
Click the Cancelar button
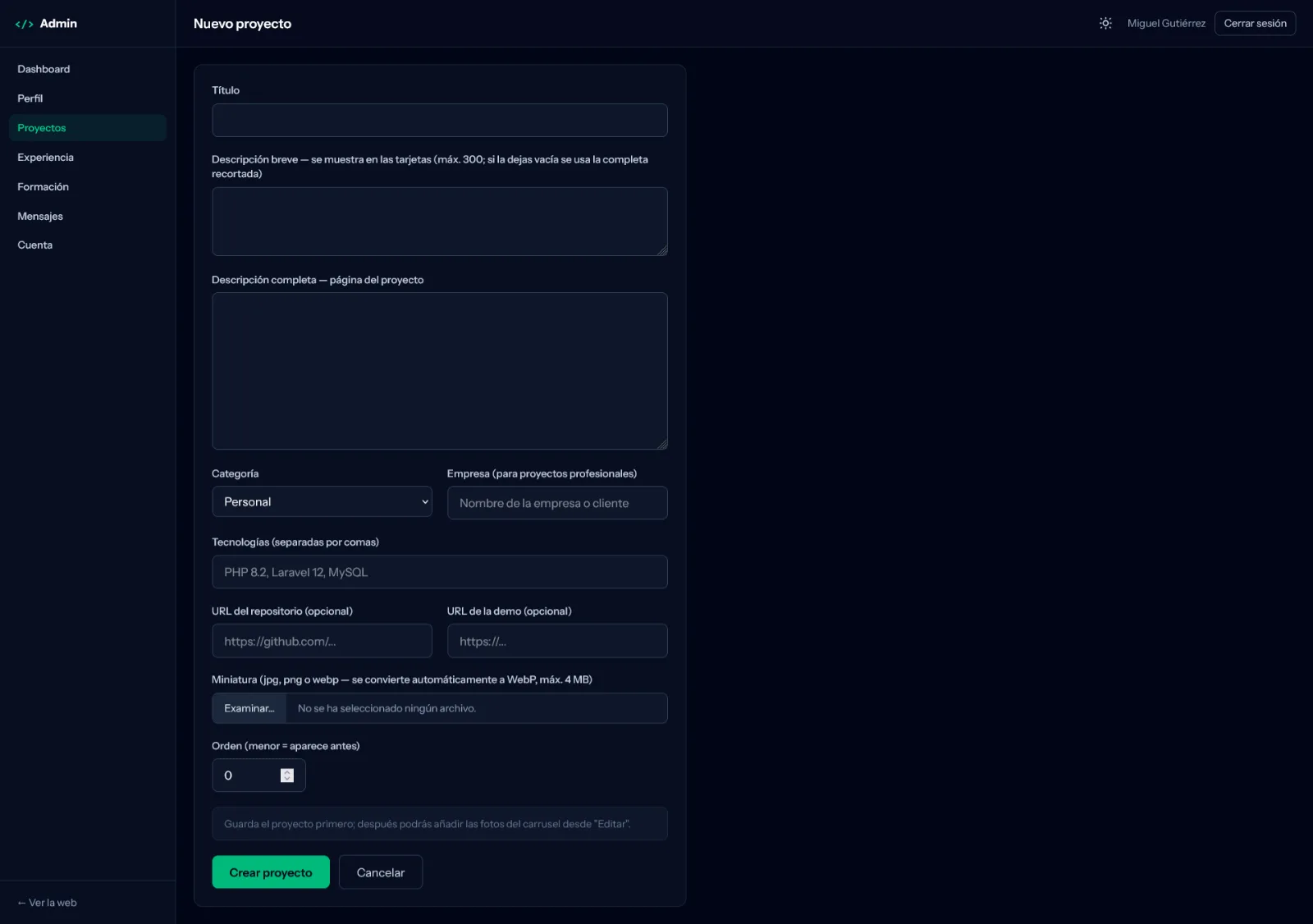(x=381, y=872)
